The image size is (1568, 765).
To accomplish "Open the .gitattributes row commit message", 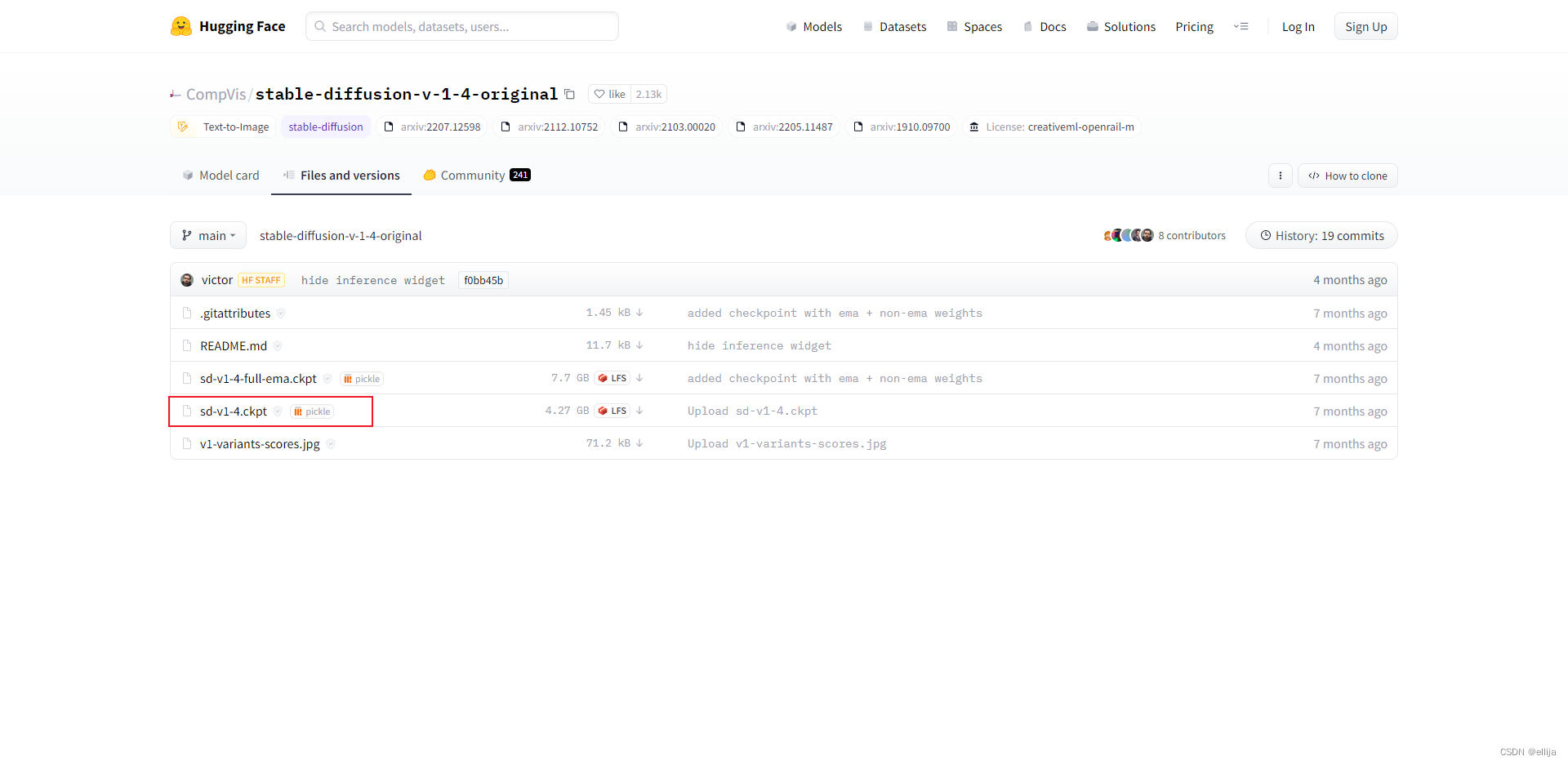I will click(835, 313).
